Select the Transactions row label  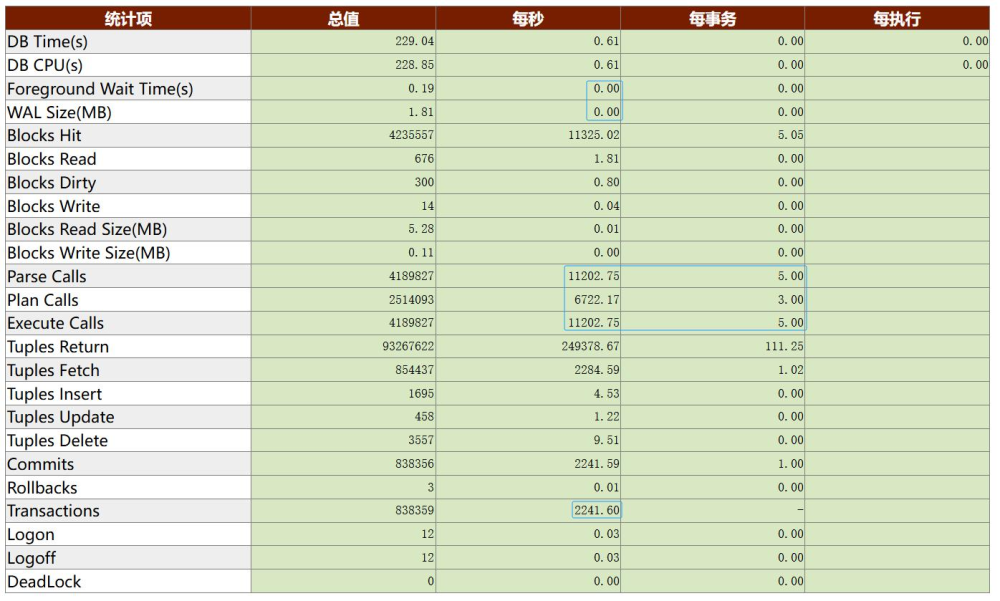tap(54, 511)
